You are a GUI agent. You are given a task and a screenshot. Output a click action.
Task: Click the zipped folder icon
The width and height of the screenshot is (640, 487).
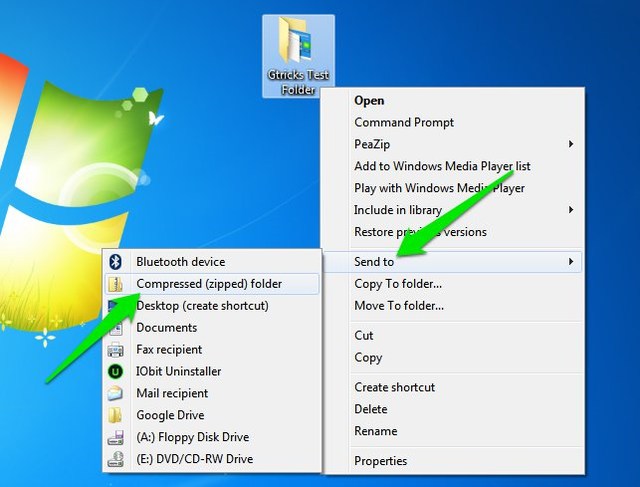coord(116,284)
